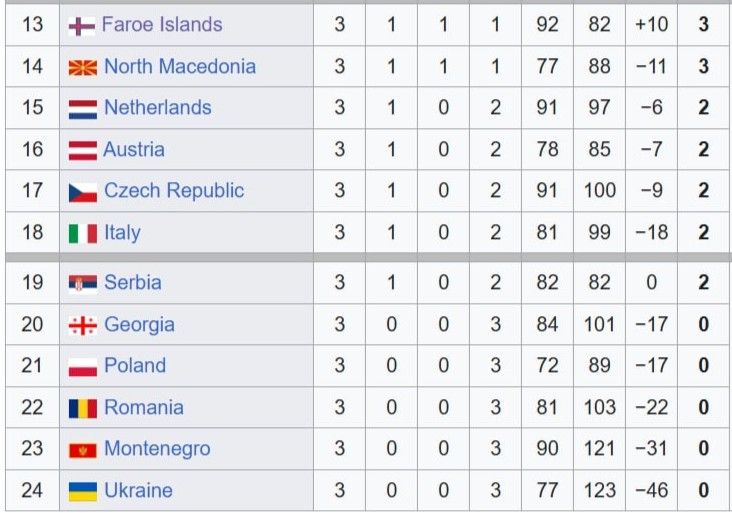Click the Montenegro flag icon
732x513 pixels.
(x=82, y=450)
